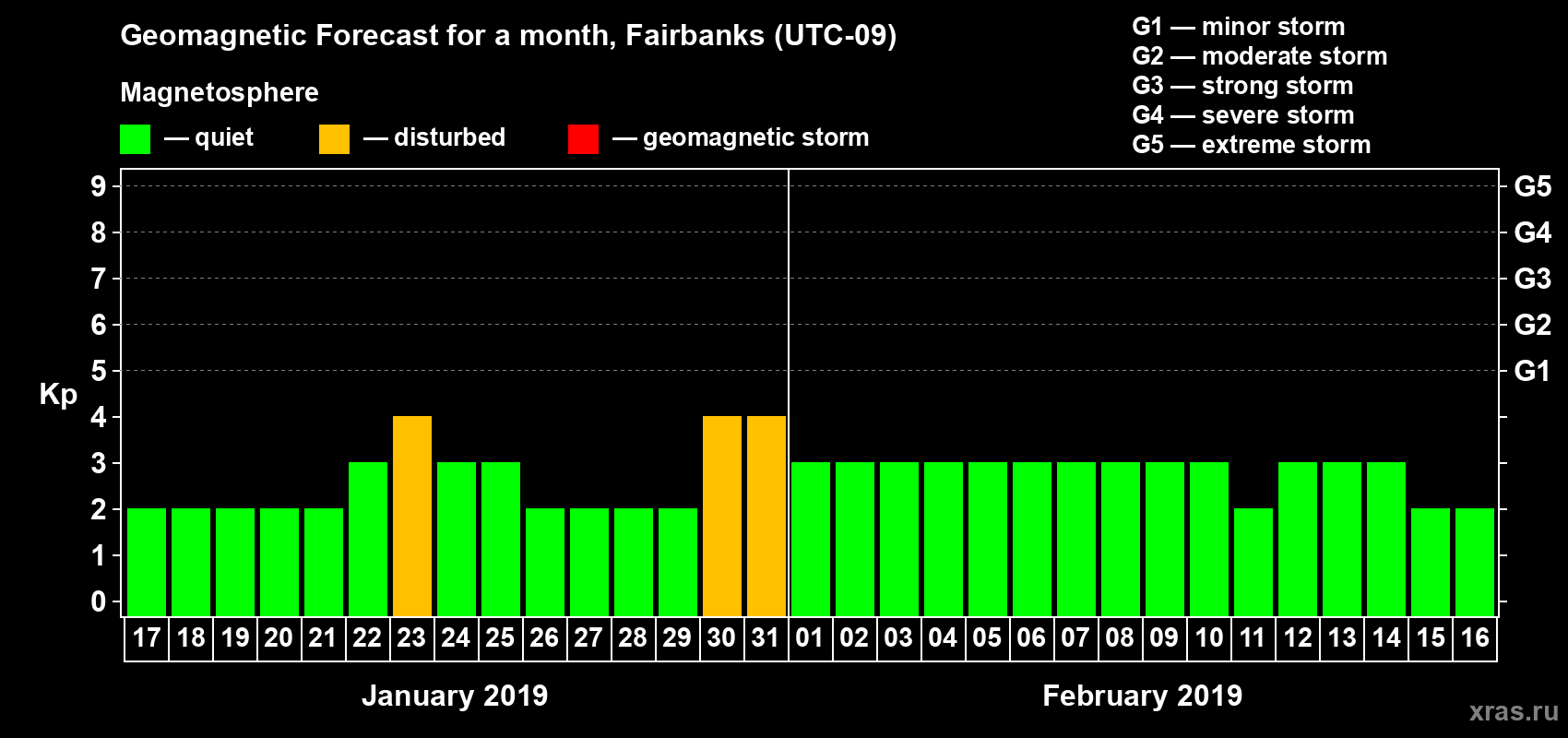Screen dimensions: 1568x738
Task: Click the green bar for January 22
Action: pos(368,539)
